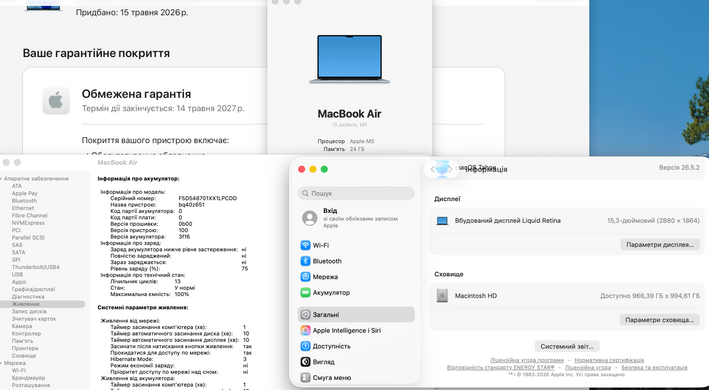Select Брандмауер under Мережа tree
Viewport: 709px width, 390px height.
click(28, 378)
